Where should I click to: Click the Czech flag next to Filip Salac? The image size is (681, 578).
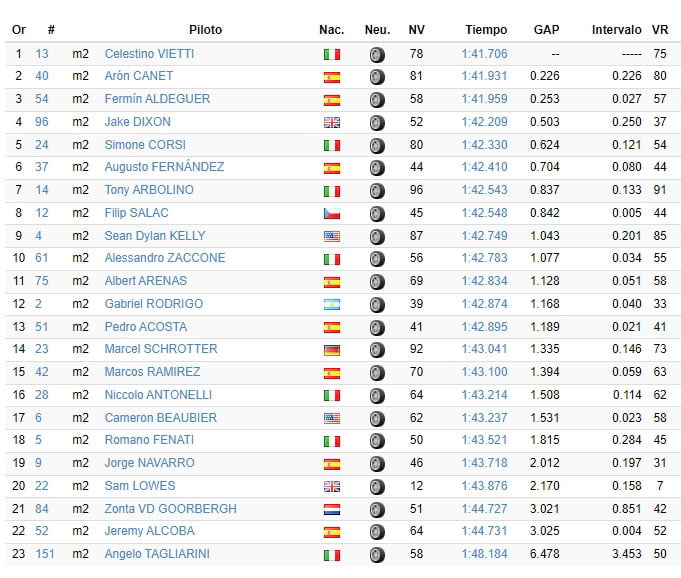coord(332,213)
